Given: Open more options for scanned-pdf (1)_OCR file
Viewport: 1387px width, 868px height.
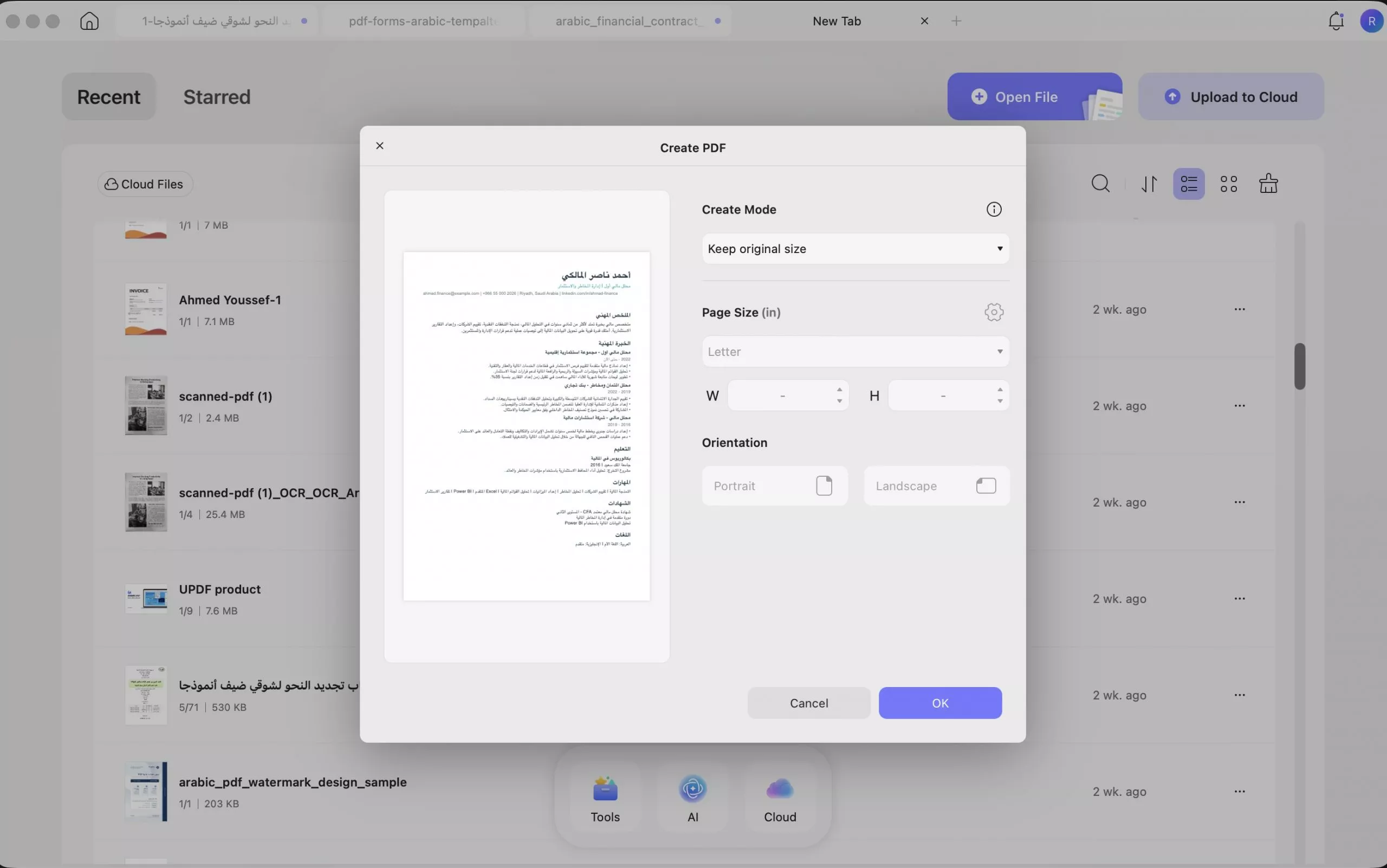Looking at the screenshot, I should (x=1240, y=502).
